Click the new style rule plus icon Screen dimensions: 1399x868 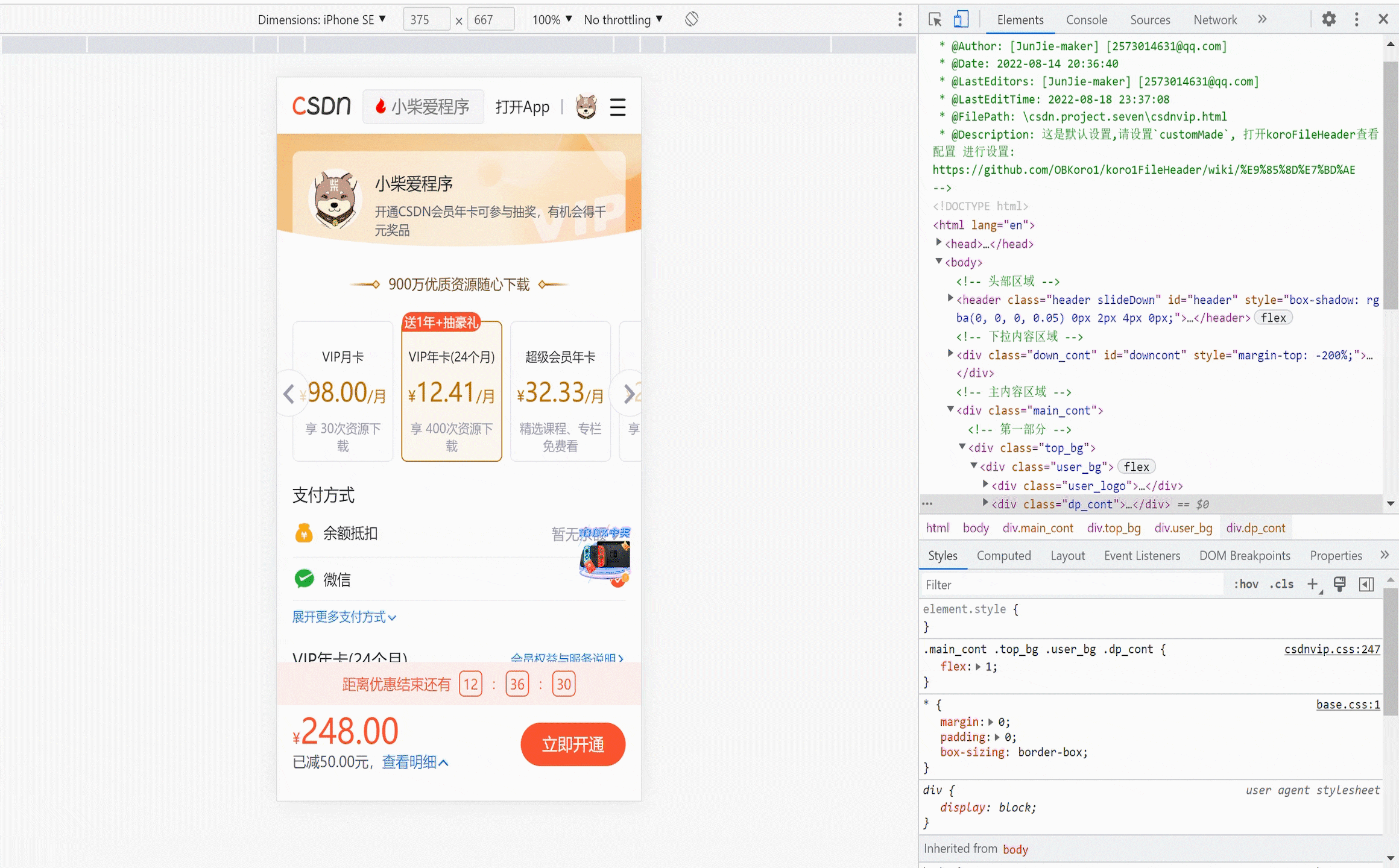click(1313, 583)
